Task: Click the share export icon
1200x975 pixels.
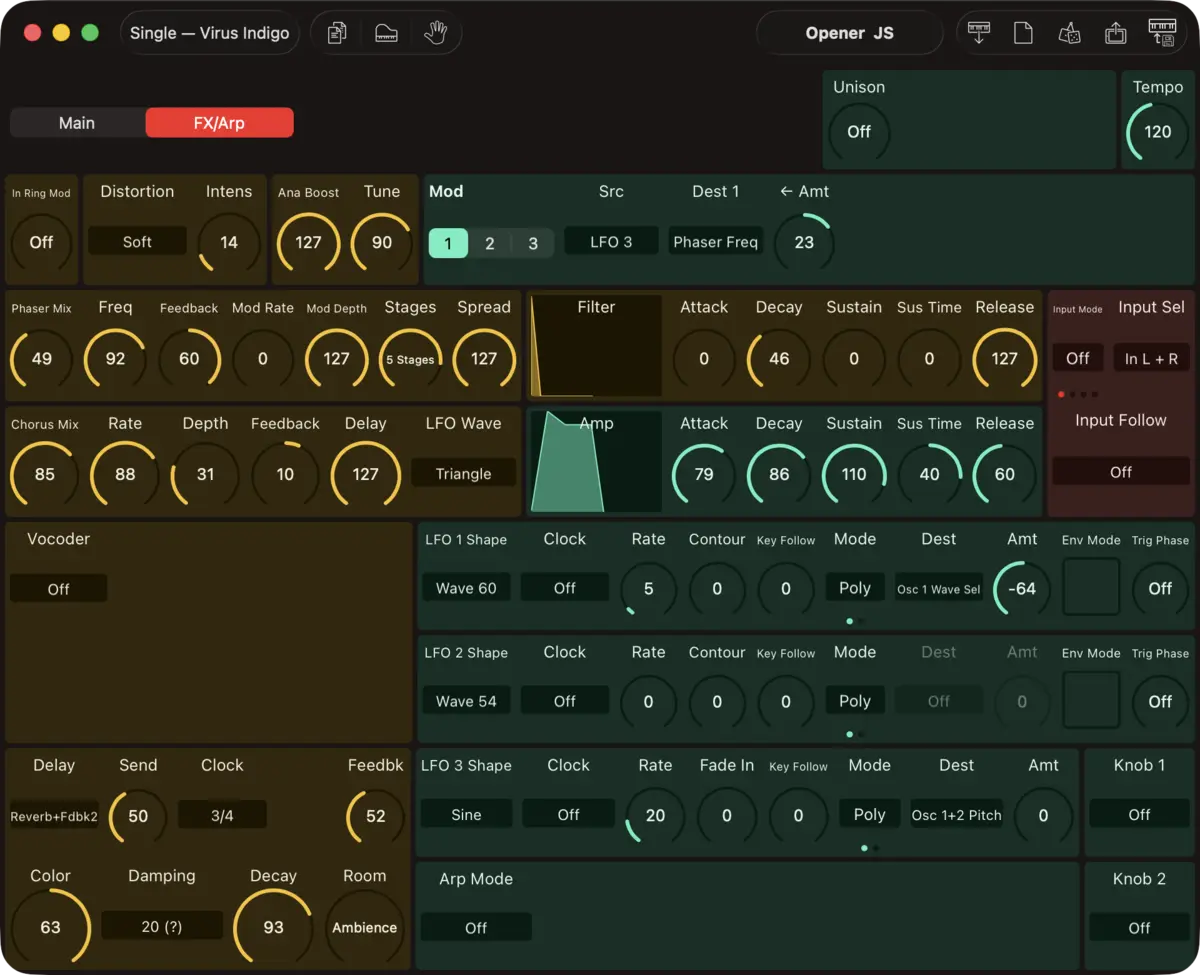Action: pyautogui.click(x=1115, y=33)
